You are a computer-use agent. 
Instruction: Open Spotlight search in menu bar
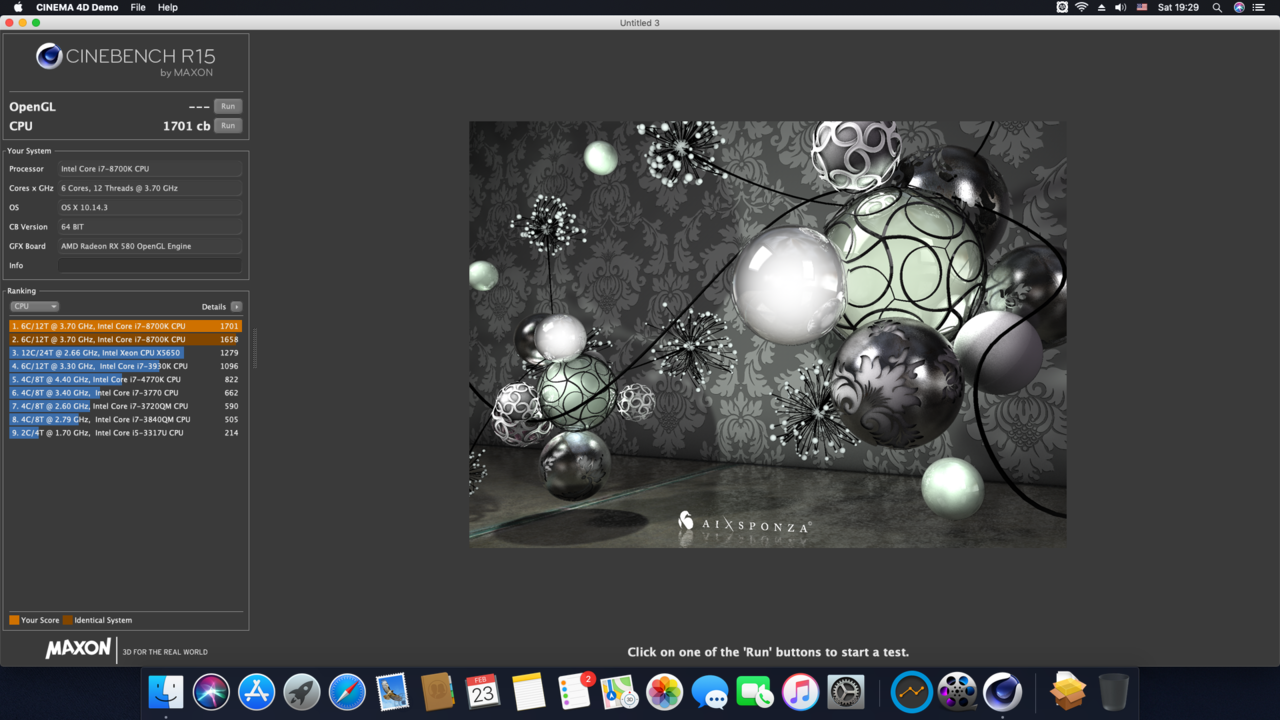pos(1217,7)
